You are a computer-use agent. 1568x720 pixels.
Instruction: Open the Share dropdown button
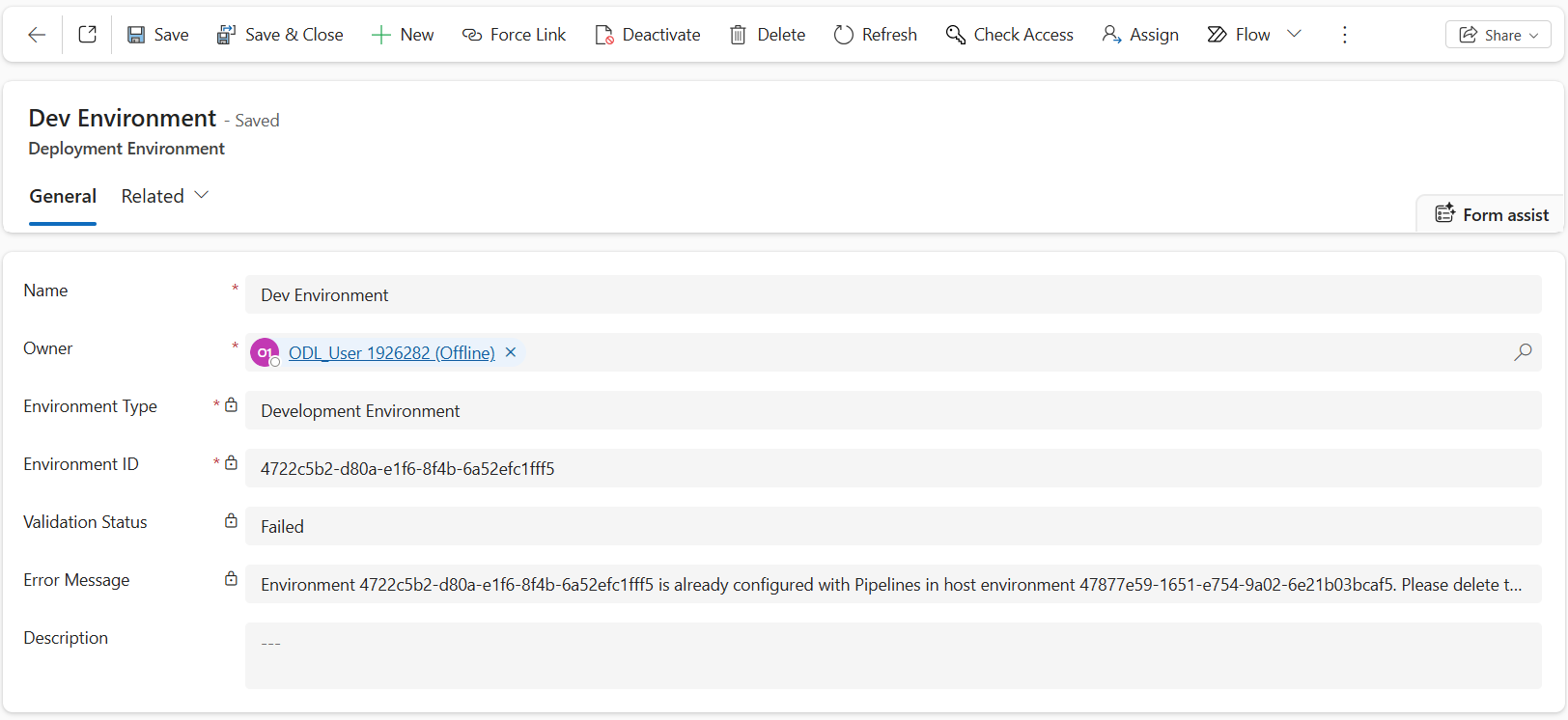point(1498,35)
